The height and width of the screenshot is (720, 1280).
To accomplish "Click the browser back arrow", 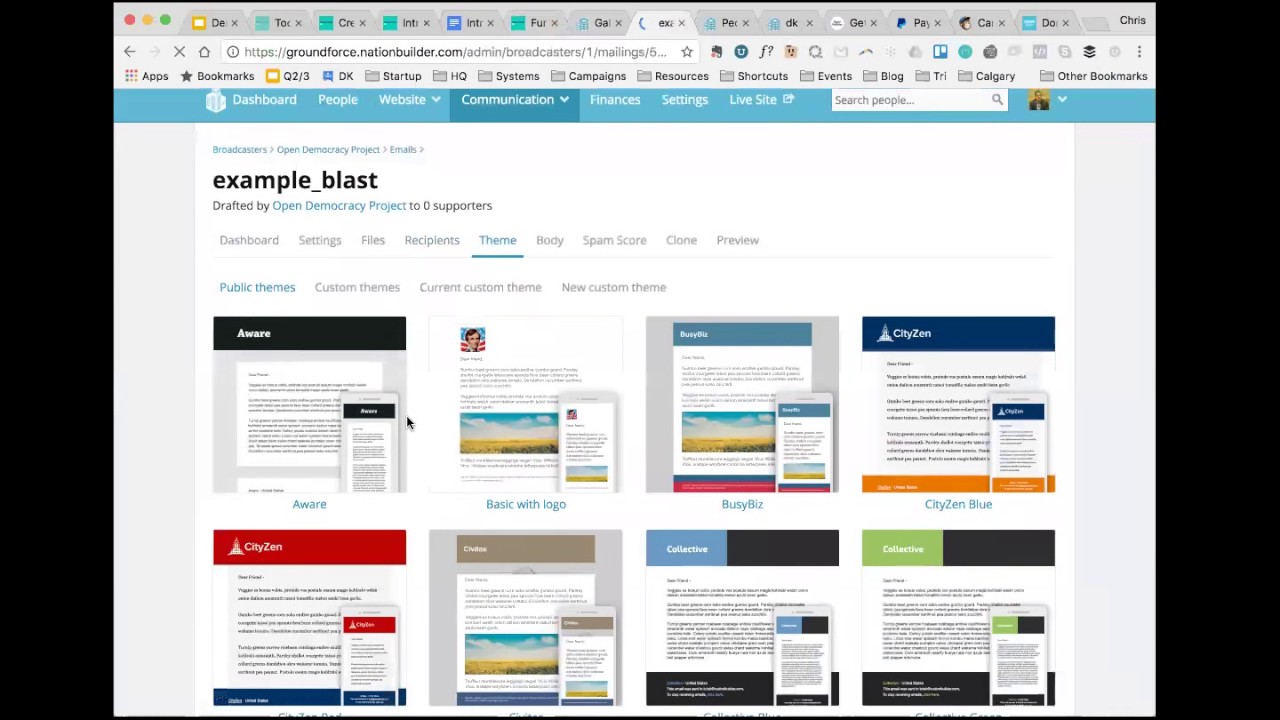I will coord(130,52).
